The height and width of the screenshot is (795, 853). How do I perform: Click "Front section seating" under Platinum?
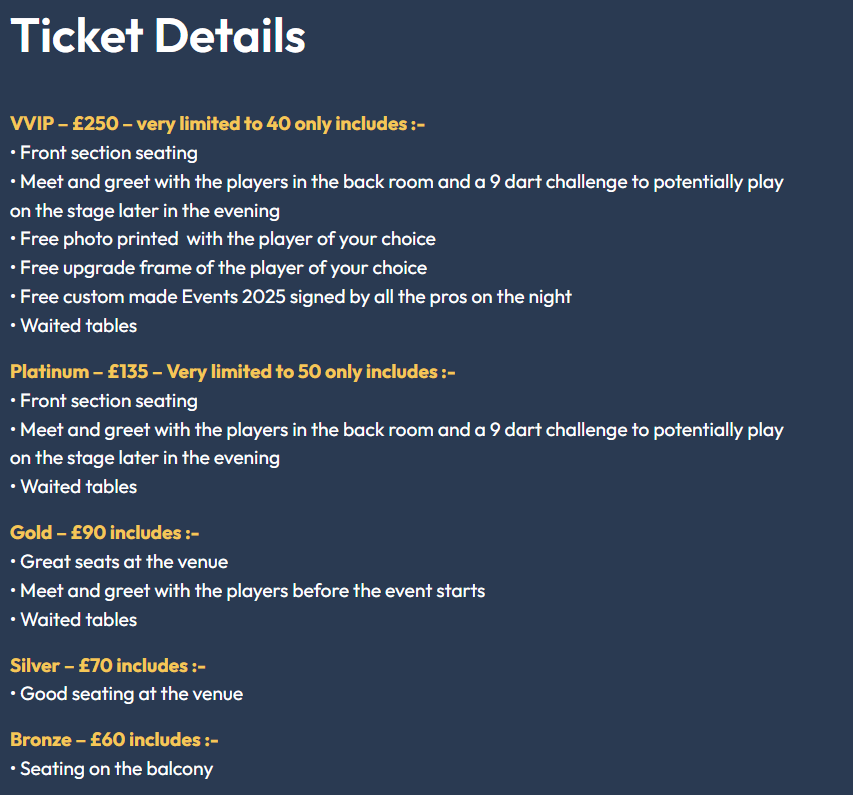point(108,401)
